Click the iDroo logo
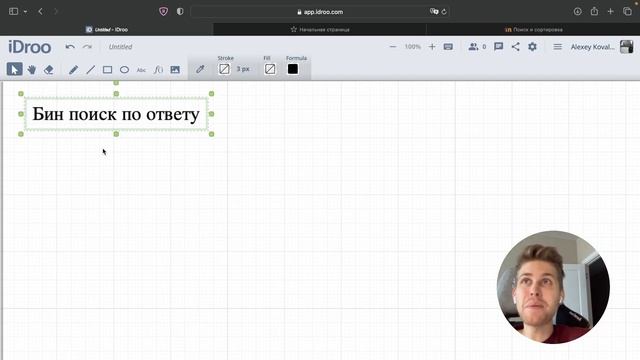This screenshot has width=640, height=360. [x=29, y=47]
